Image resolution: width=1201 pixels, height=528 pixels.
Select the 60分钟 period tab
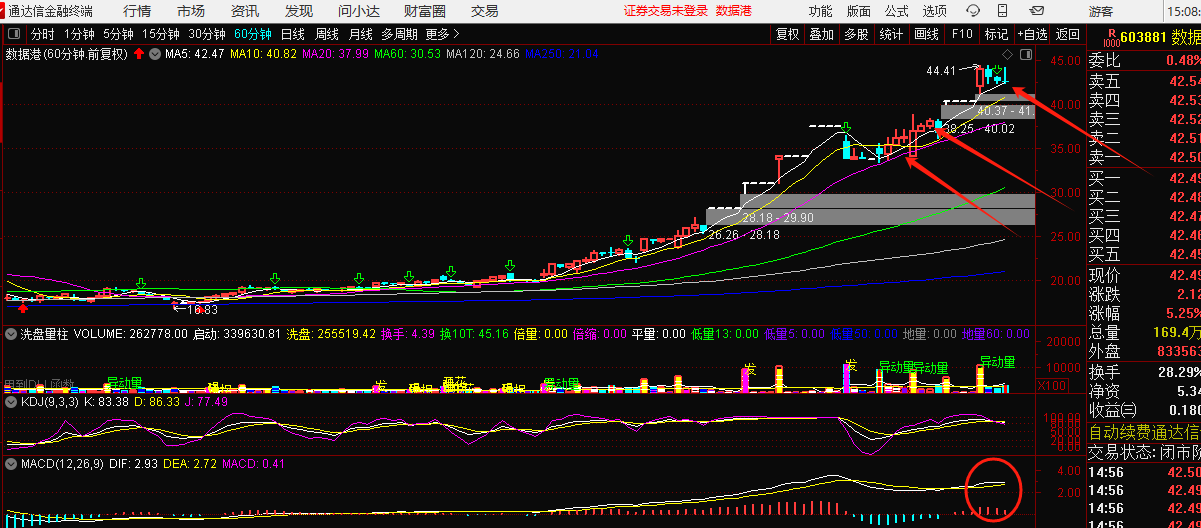[253, 34]
